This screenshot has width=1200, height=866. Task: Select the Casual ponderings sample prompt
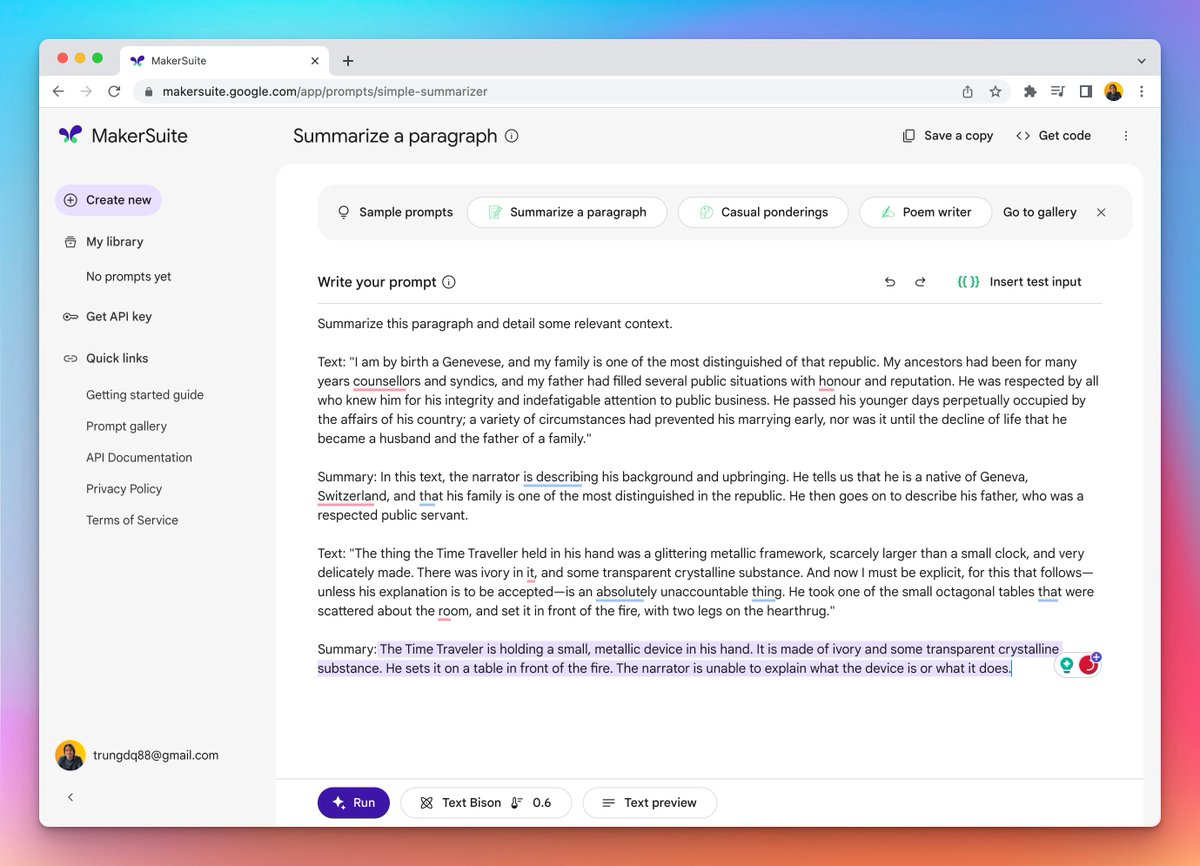click(763, 212)
